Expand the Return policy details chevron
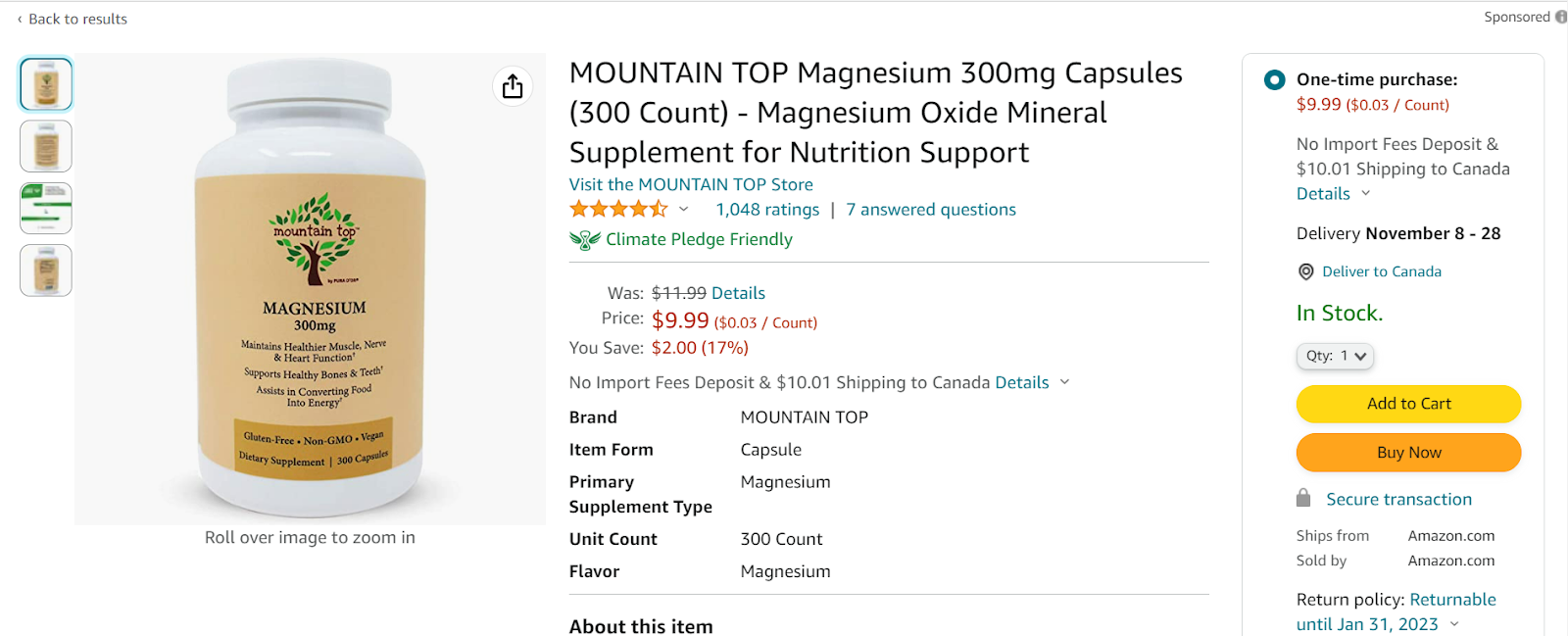This screenshot has width=1568, height=636. point(1454,624)
